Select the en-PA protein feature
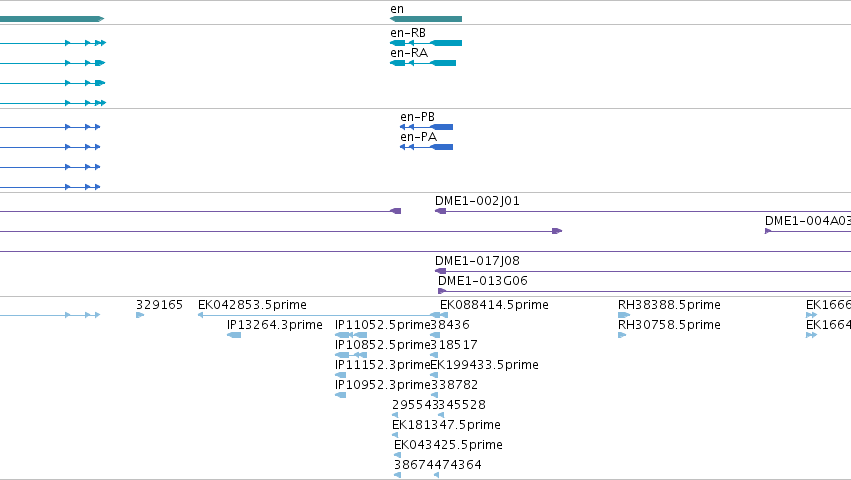This screenshot has width=851, height=480. click(426, 147)
